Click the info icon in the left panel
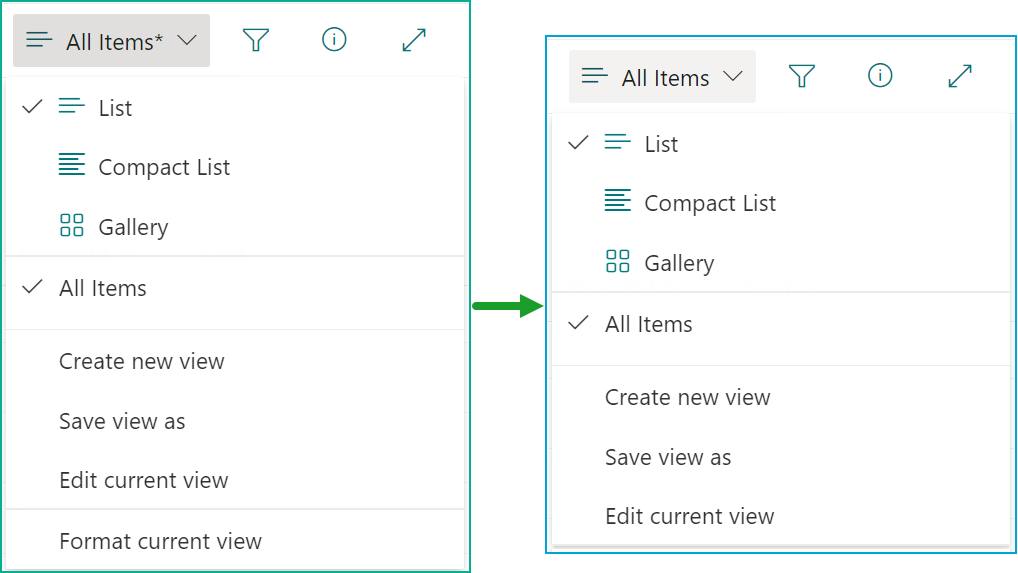Image resolution: width=1018 pixels, height=573 pixels. point(334,40)
